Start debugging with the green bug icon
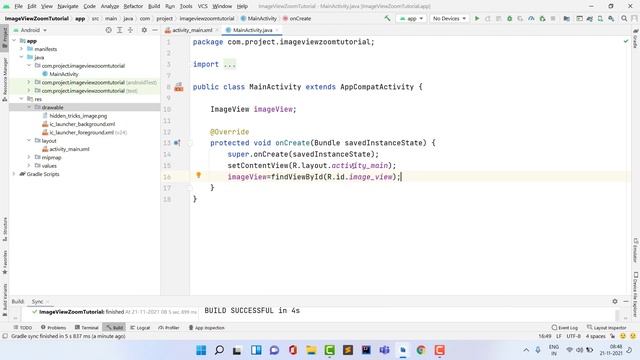The height and width of the screenshot is (360, 640). 509,18
